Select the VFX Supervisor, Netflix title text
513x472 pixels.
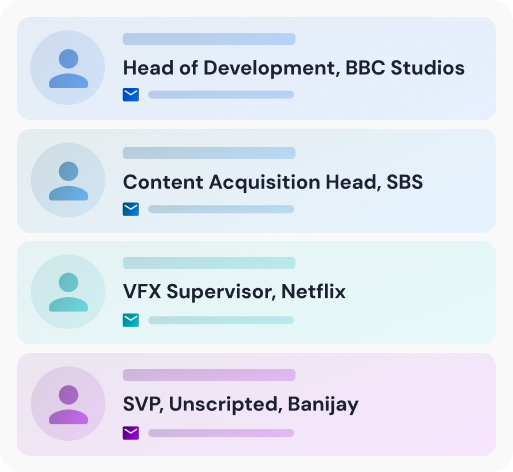234,292
